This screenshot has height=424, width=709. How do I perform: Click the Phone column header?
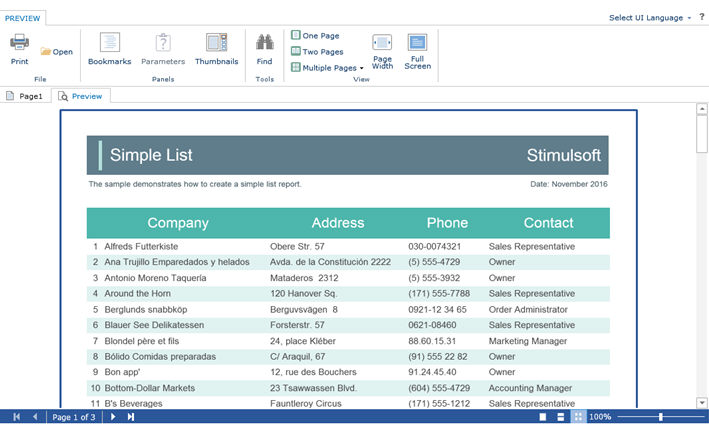[447, 223]
